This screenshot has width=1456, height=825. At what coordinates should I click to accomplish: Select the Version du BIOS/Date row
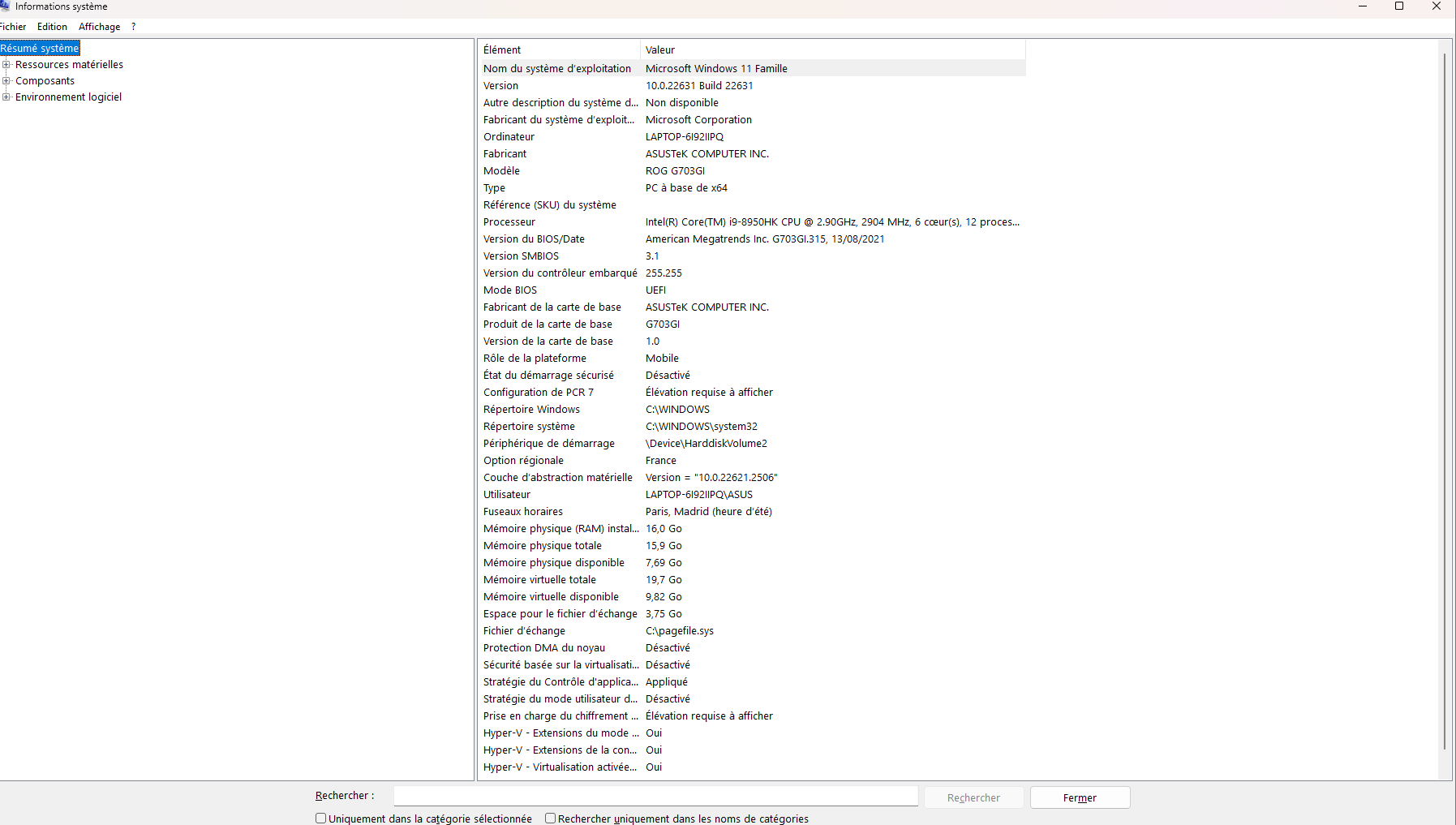(x=753, y=238)
